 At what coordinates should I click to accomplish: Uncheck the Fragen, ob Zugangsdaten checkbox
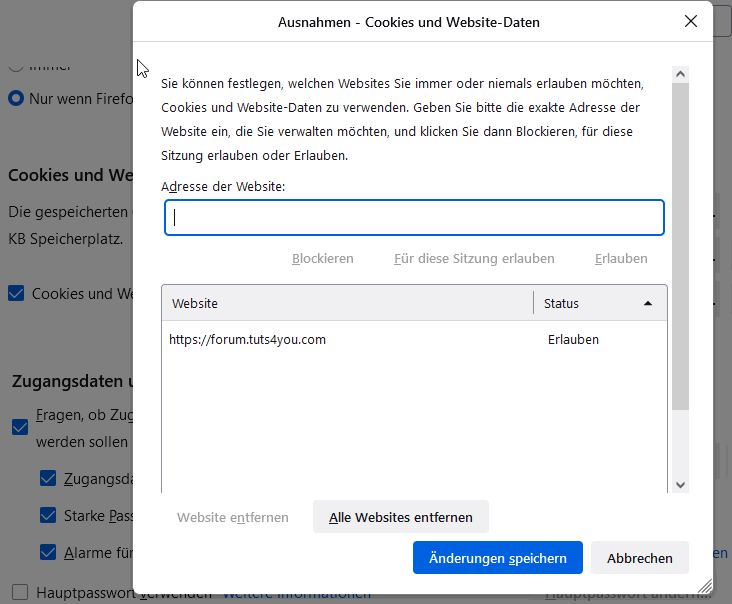(x=20, y=427)
